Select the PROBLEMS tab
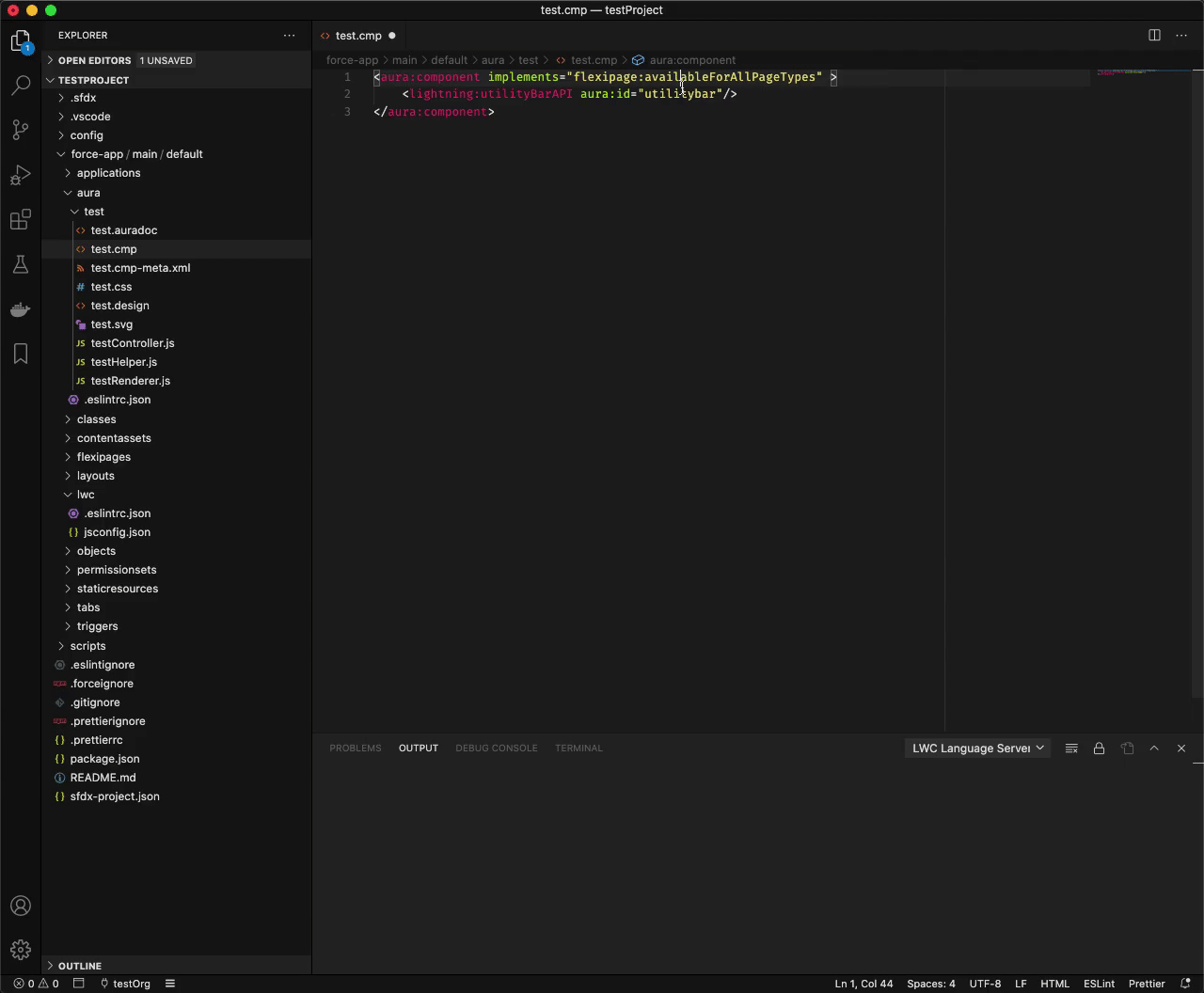The width and height of the screenshot is (1204, 993). [355, 748]
